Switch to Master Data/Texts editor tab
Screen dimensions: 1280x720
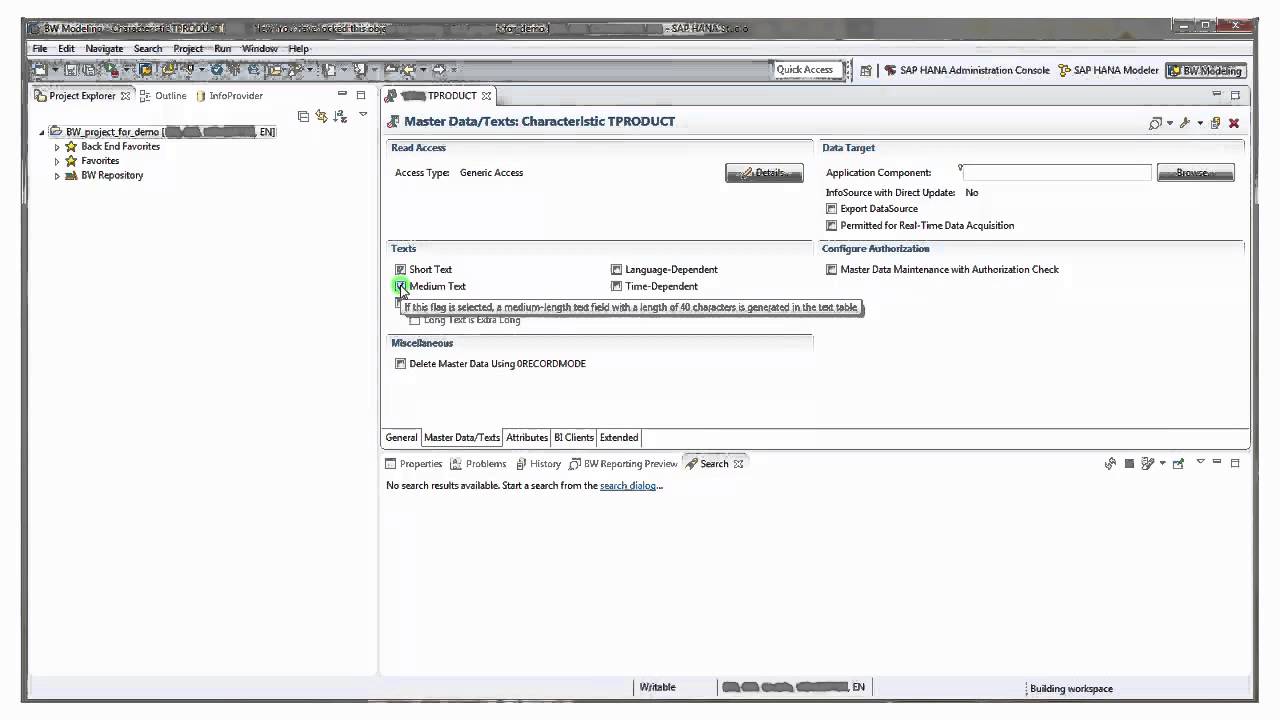[461, 438]
